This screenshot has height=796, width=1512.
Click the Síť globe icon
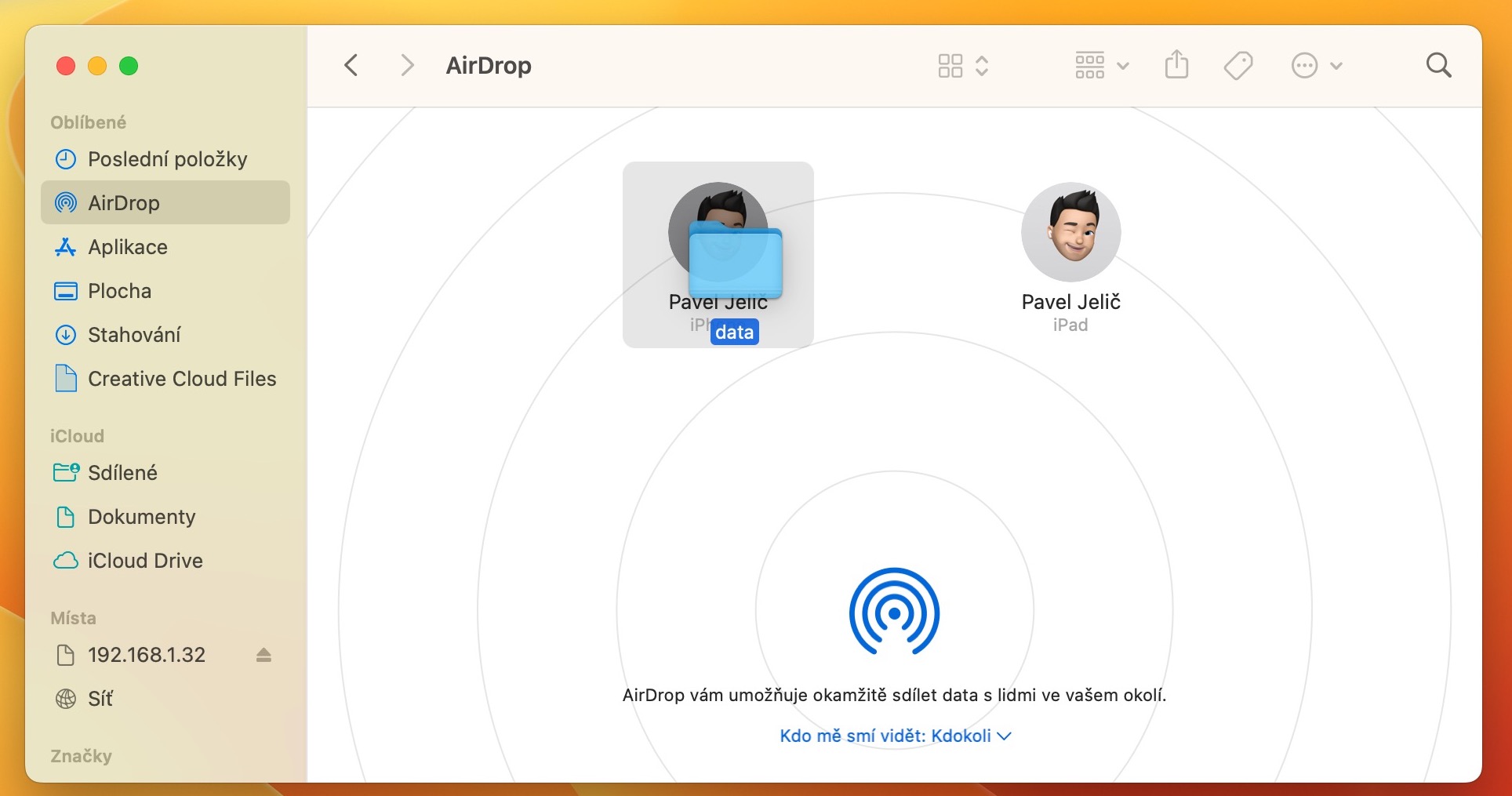[x=66, y=699]
